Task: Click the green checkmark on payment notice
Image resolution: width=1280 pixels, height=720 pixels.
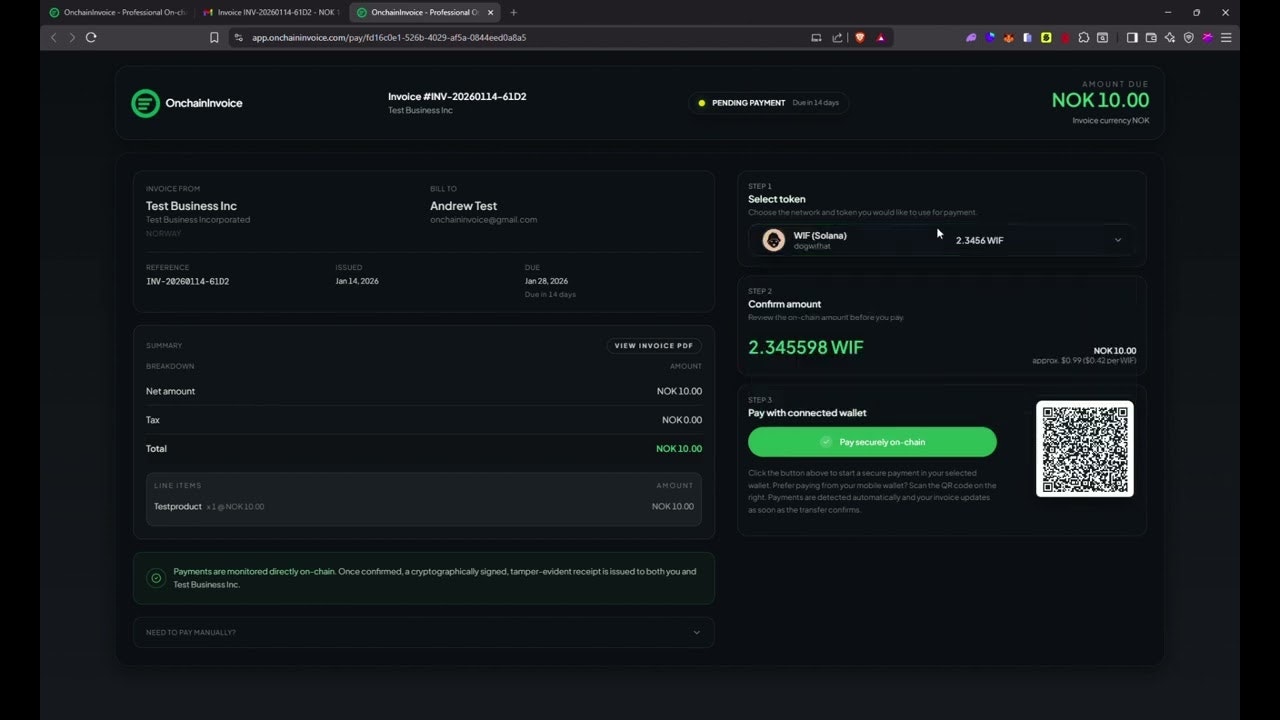Action: 156,578
